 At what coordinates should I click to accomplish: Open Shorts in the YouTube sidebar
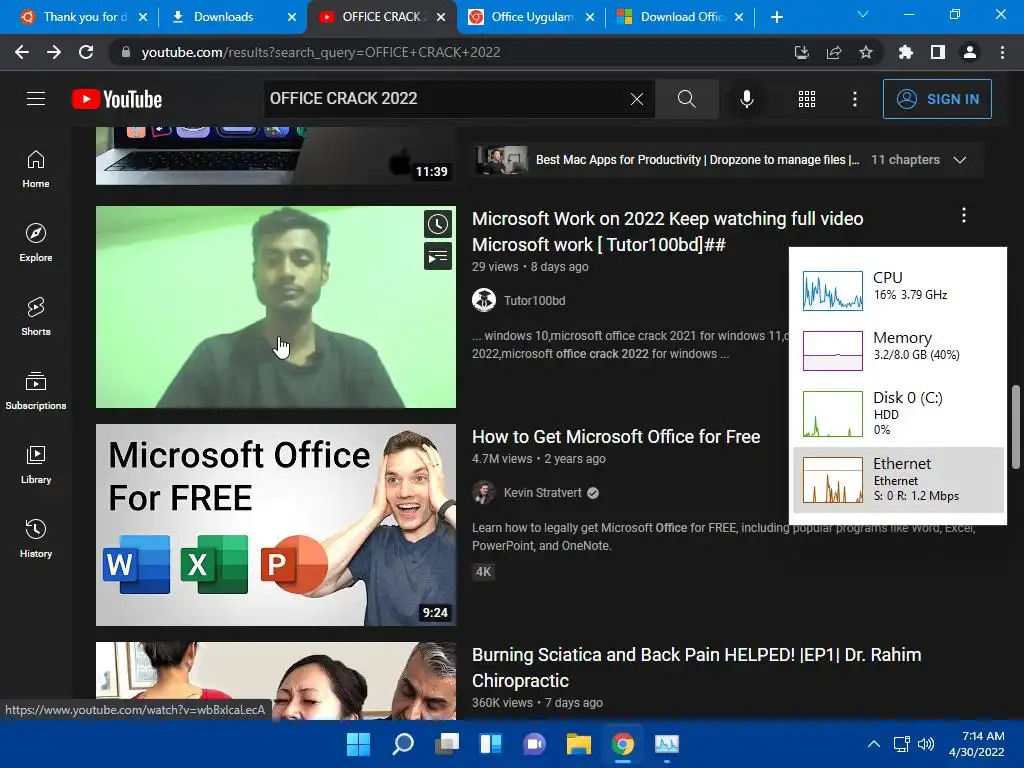click(x=36, y=317)
